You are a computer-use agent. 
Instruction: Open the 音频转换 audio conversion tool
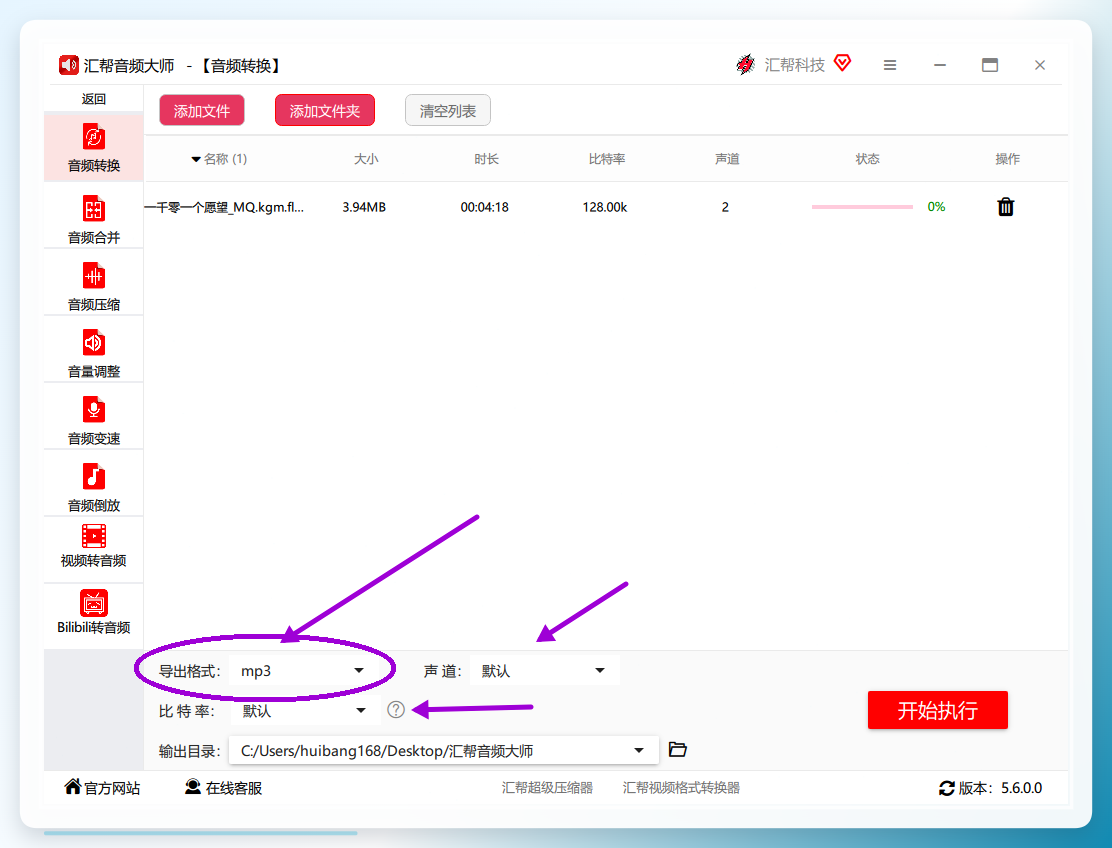pyautogui.click(x=94, y=147)
